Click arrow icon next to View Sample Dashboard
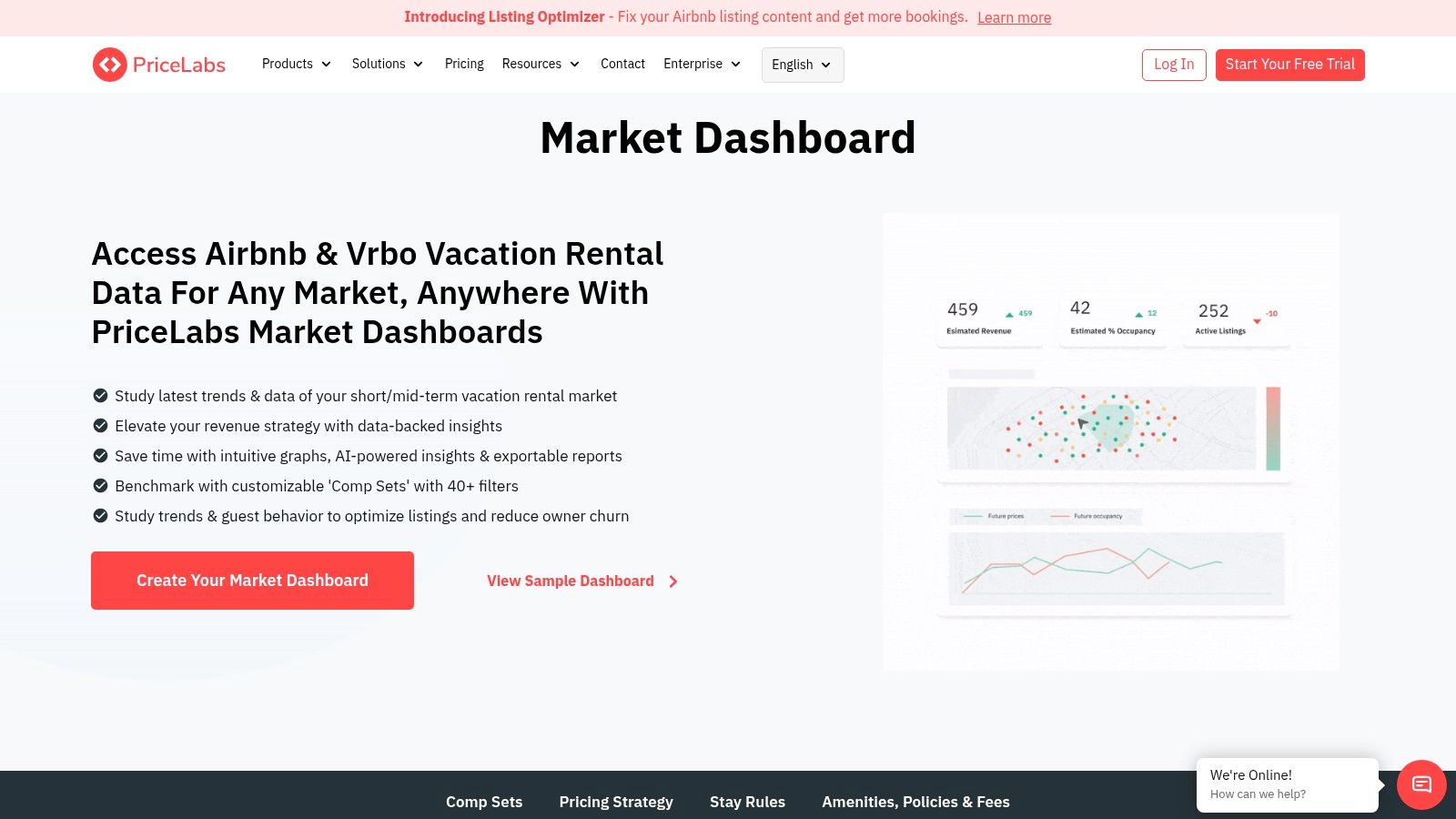Viewport: 1456px width, 819px height. (x=673, y=581)
